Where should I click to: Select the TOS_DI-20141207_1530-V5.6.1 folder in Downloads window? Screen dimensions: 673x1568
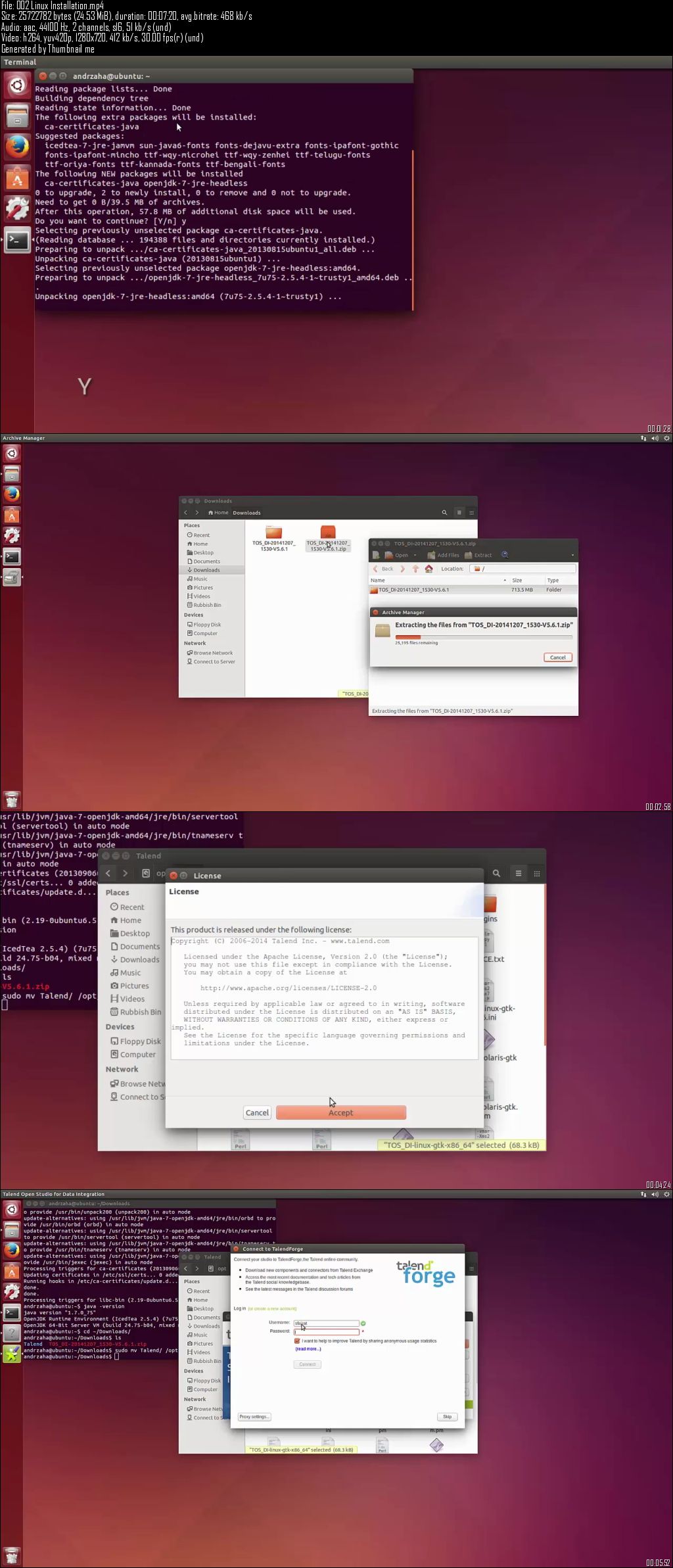coord(273,538)
